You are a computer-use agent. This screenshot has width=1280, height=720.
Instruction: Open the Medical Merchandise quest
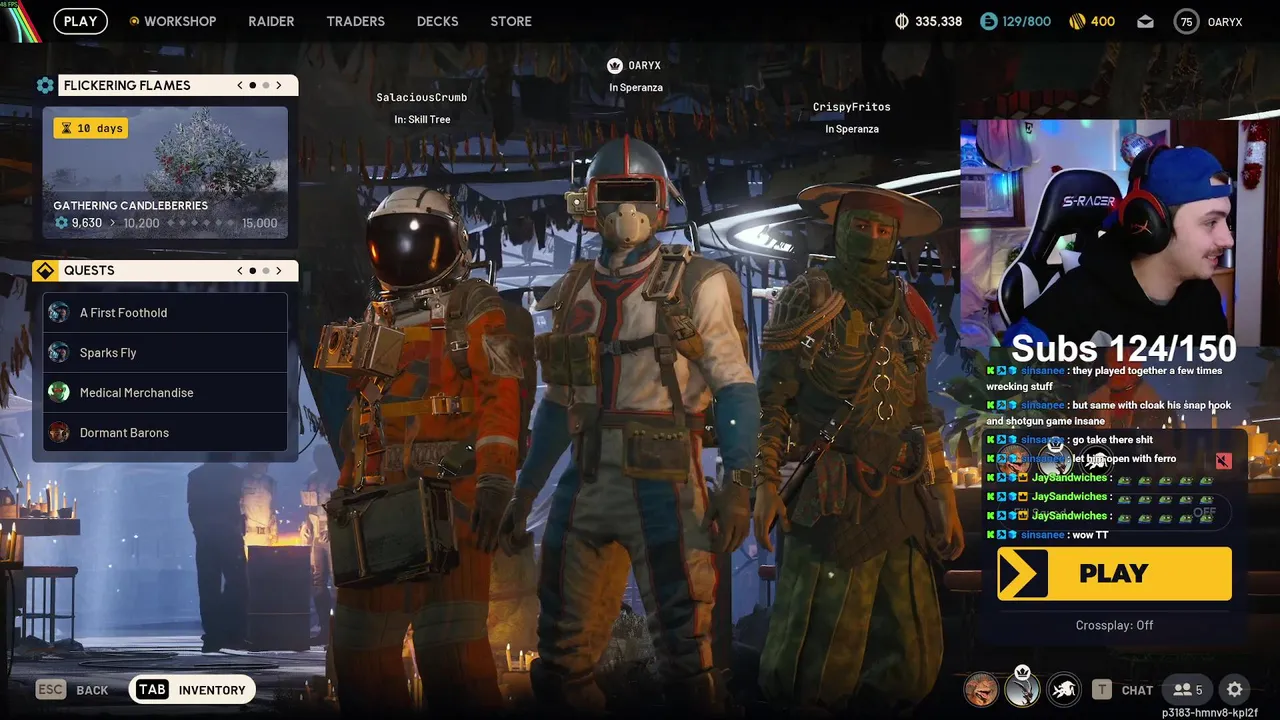click(165, 392)
